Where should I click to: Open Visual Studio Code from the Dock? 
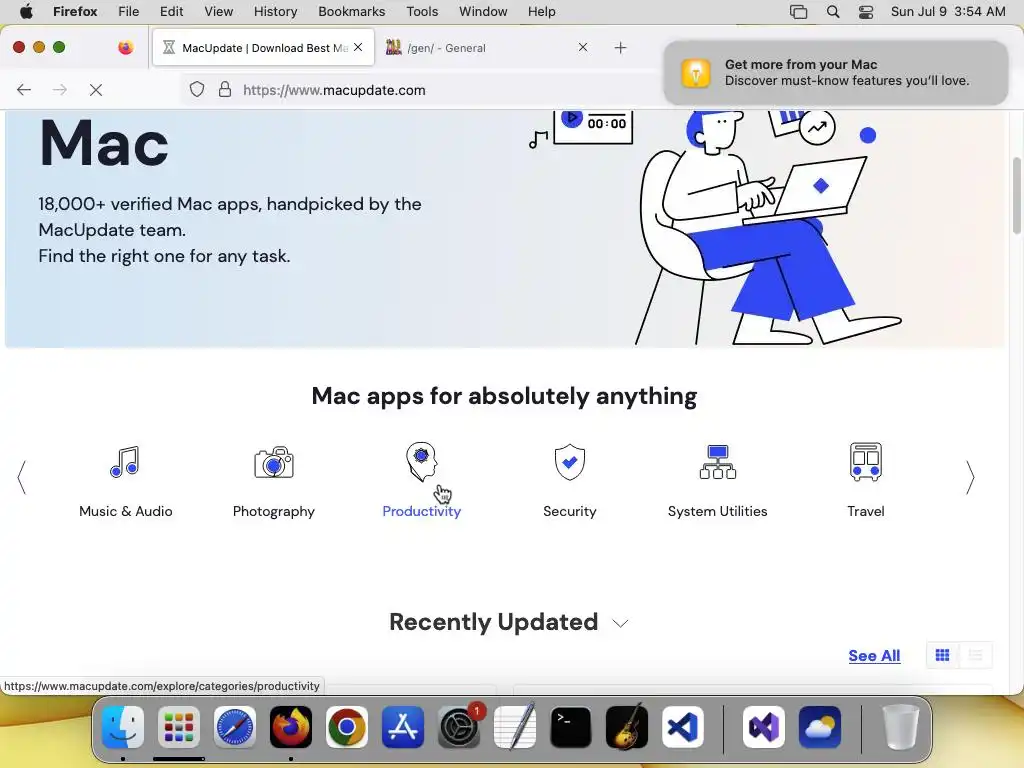click(x=683, y=727)
